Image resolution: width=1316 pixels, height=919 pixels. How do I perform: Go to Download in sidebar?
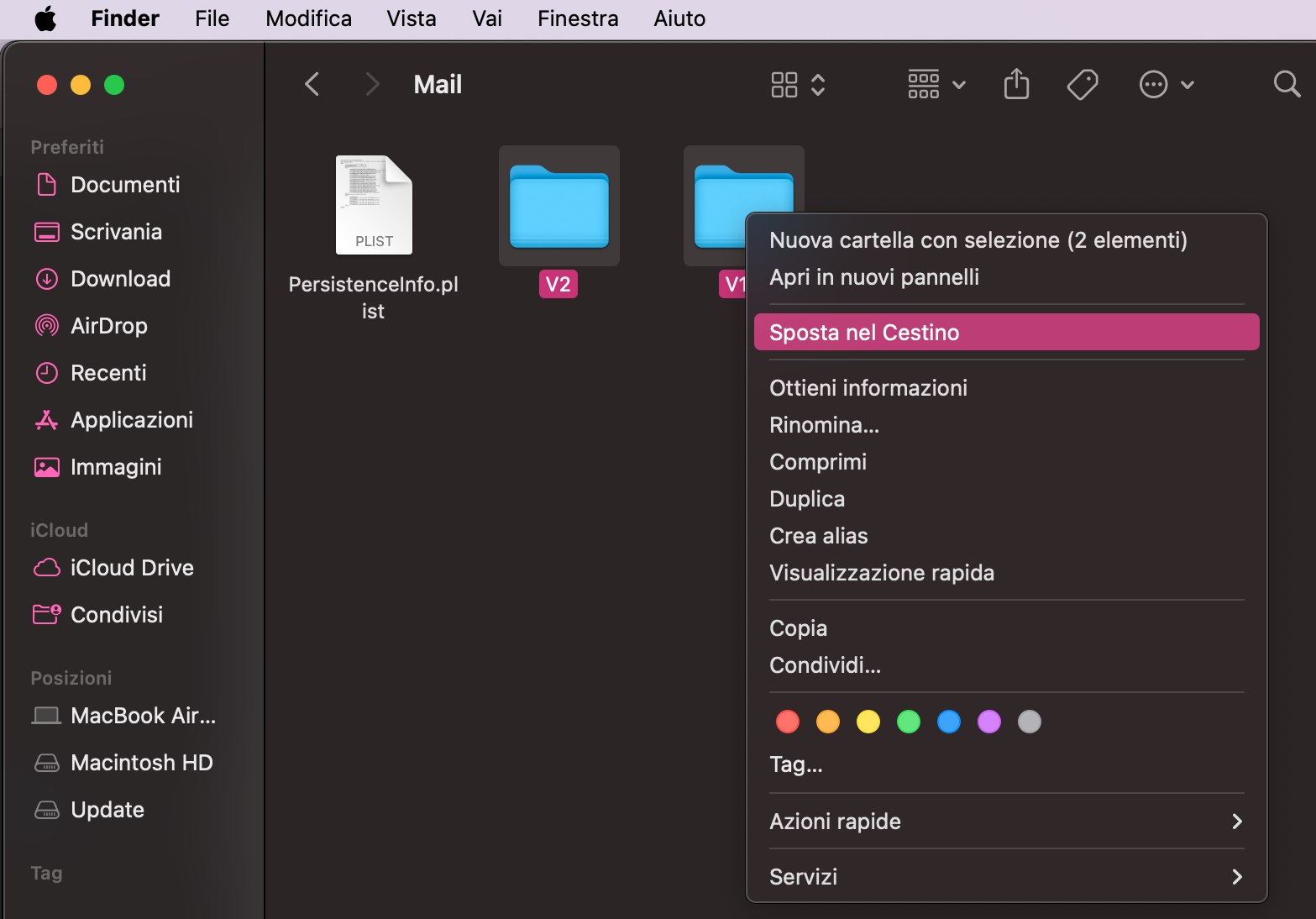tap(121, 279)
